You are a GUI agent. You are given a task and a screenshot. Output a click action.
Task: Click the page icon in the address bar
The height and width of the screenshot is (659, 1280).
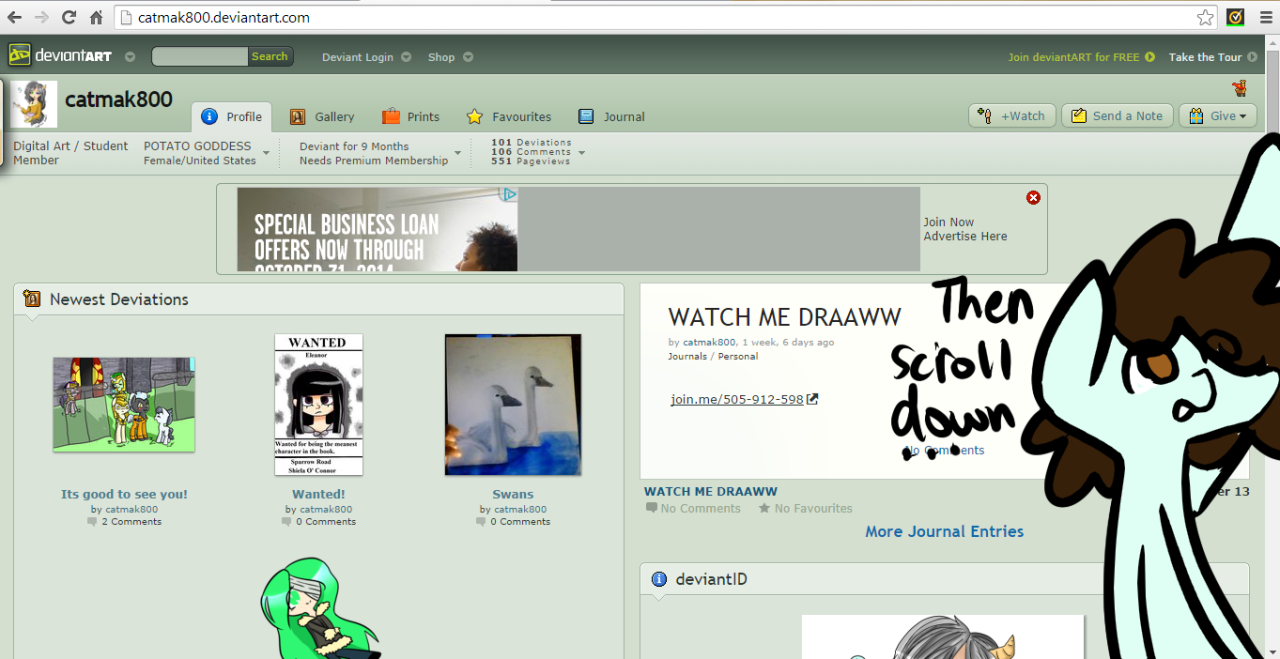click(125, 17)
